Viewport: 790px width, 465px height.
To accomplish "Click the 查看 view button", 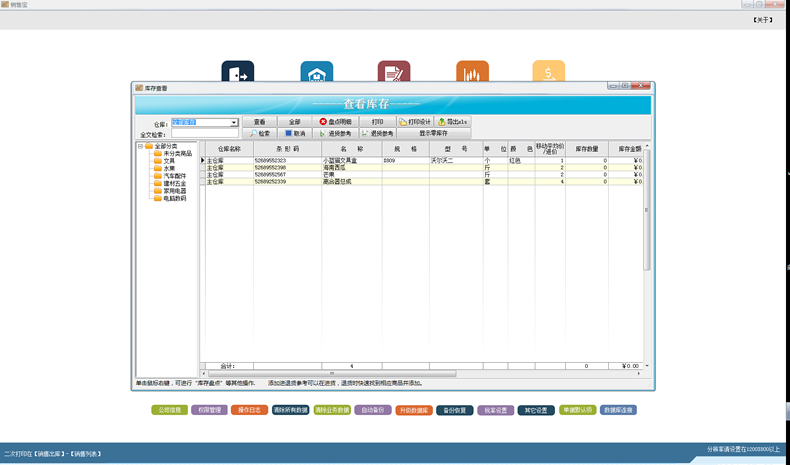I will [x=259, y=122].
